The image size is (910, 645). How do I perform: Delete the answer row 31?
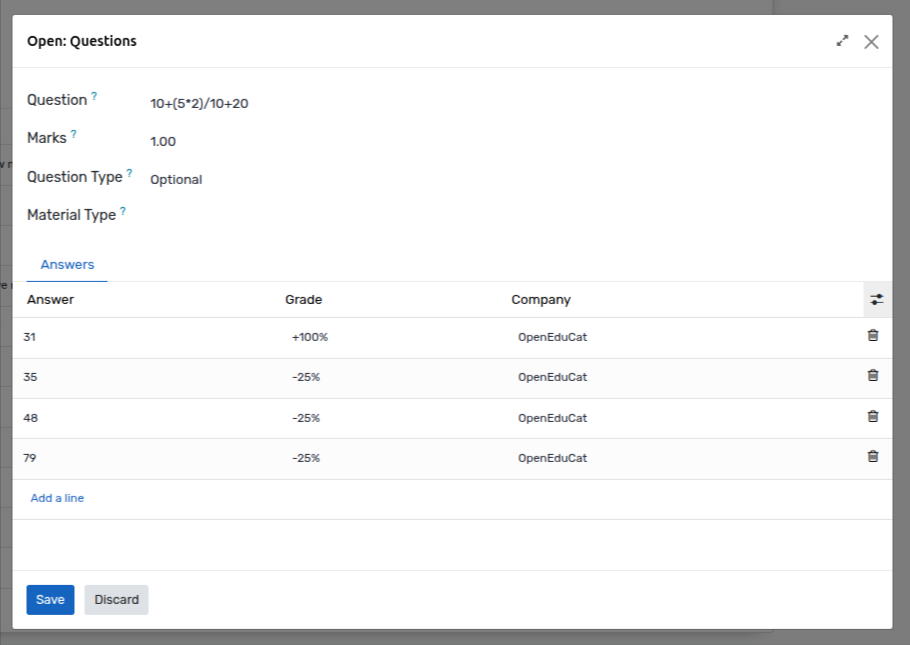872,336
